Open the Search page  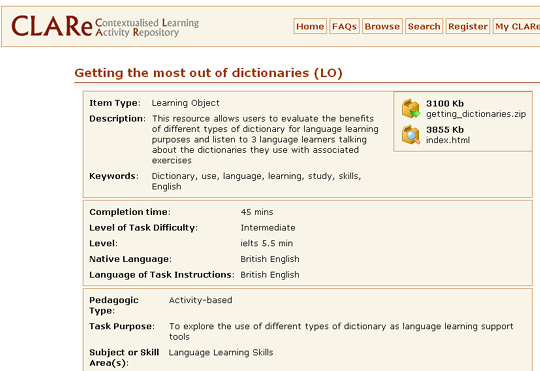[x=424, y=26]
